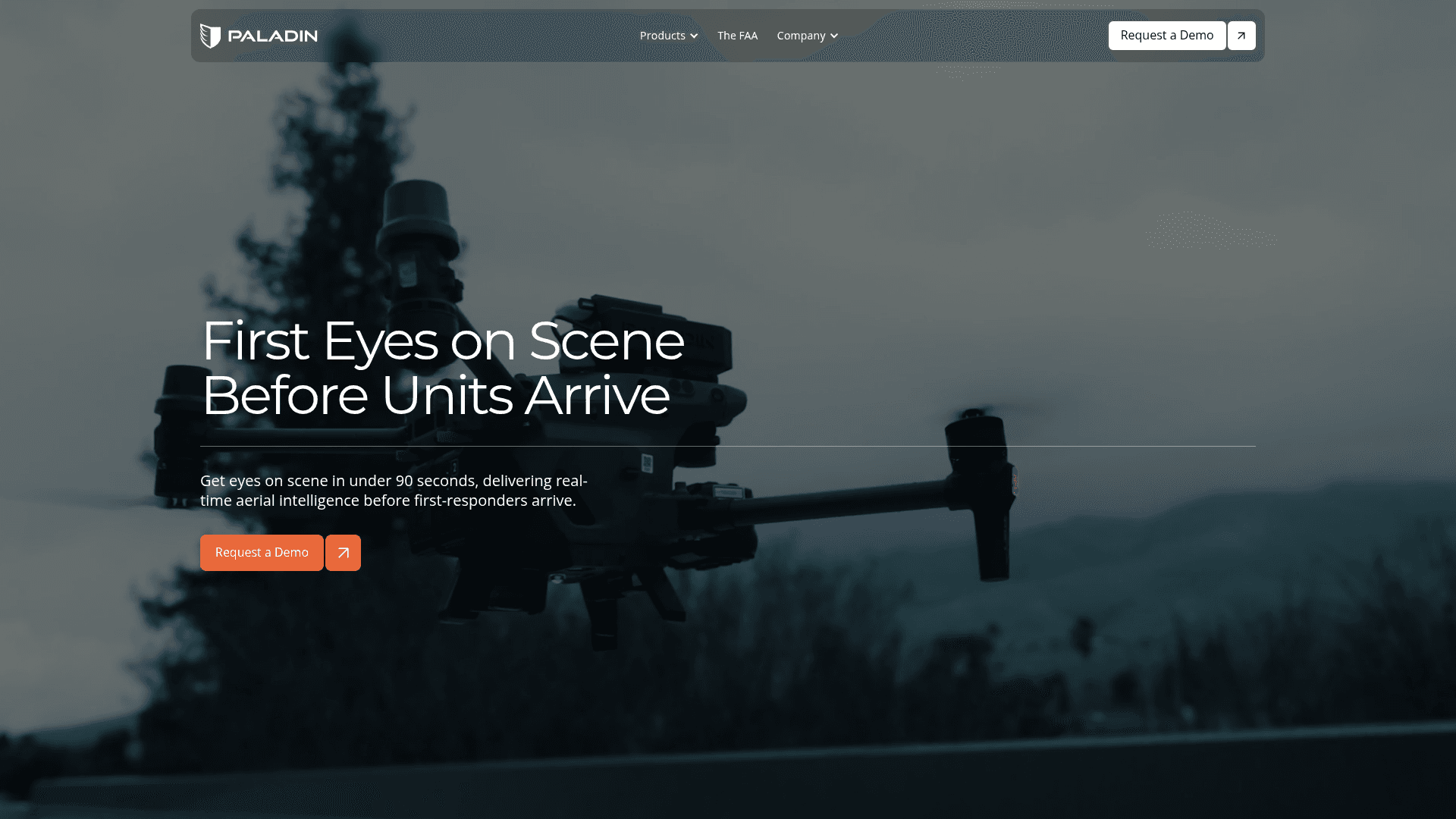Go to The FAA page
This screenshot has width=1456, height=819.
pyautogui.click(x=737, y=36)
